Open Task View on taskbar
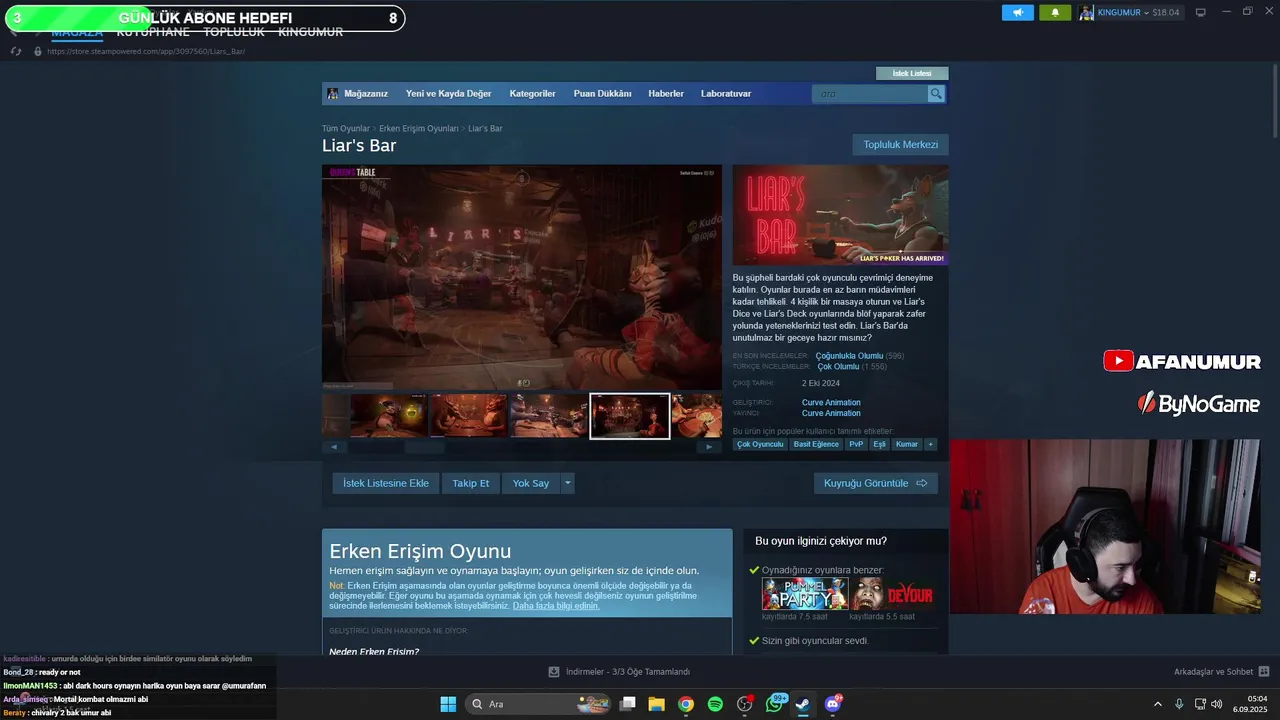The image size is (1280, 720). pyautogui.click(x=627, y=704)
